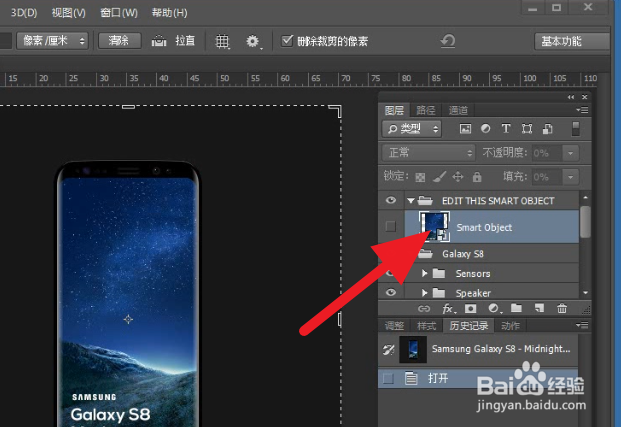Open the 正常 blend mode dropdown
Image resolution: width=621 pixels, height=427 pixels.
(428, 152)
